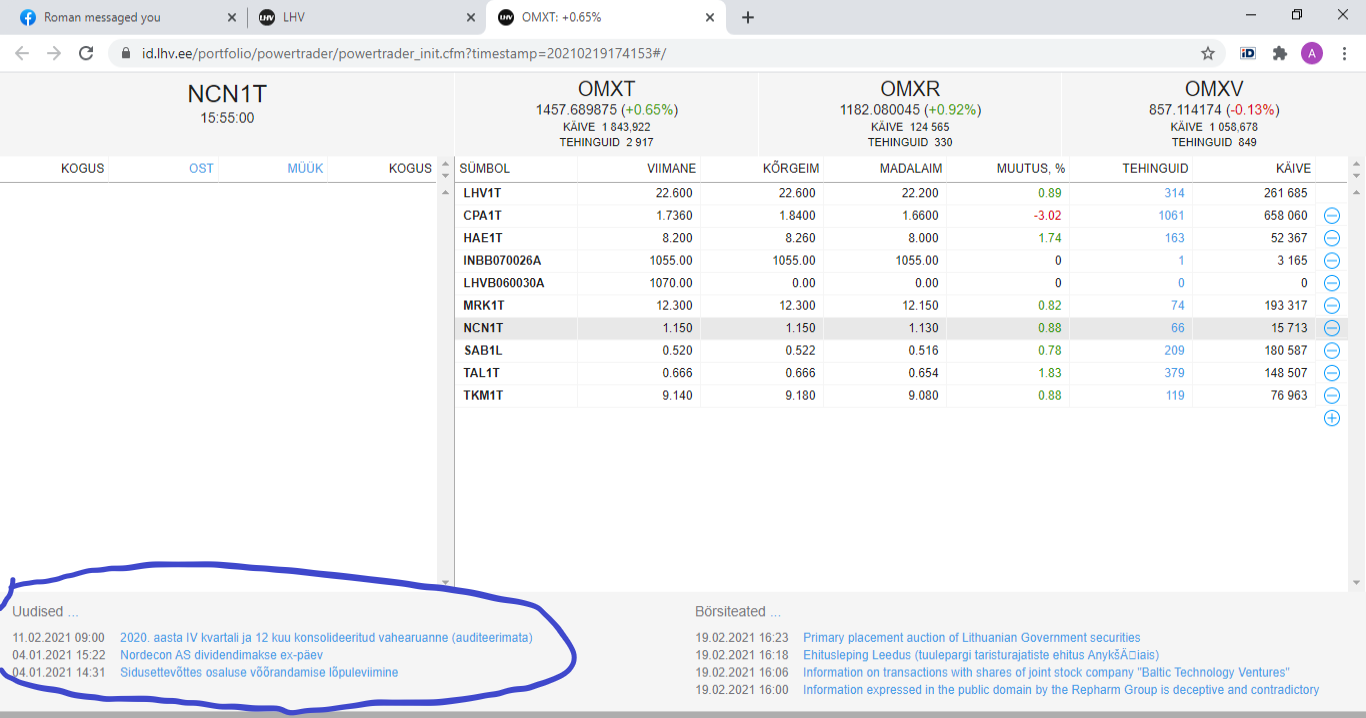The height and width of the screenshot is (718, 1366).
Task: Select the SAB1L row in watchlist
Action: pos(483,351)
